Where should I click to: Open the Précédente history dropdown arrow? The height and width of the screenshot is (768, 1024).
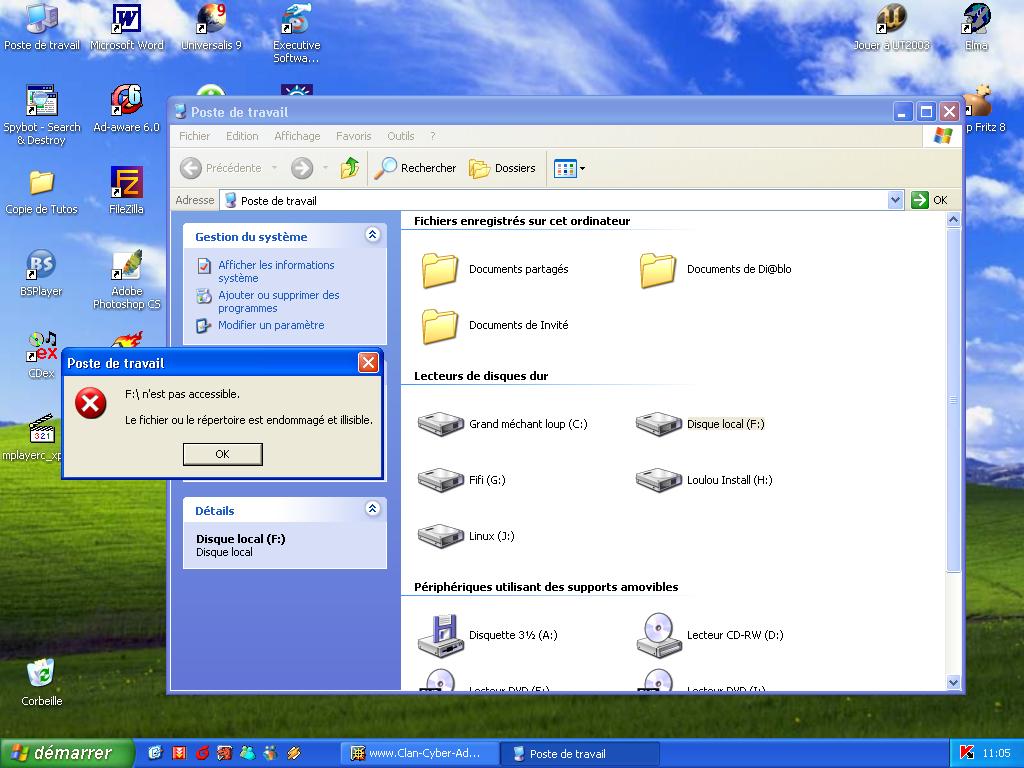[274, 168]
